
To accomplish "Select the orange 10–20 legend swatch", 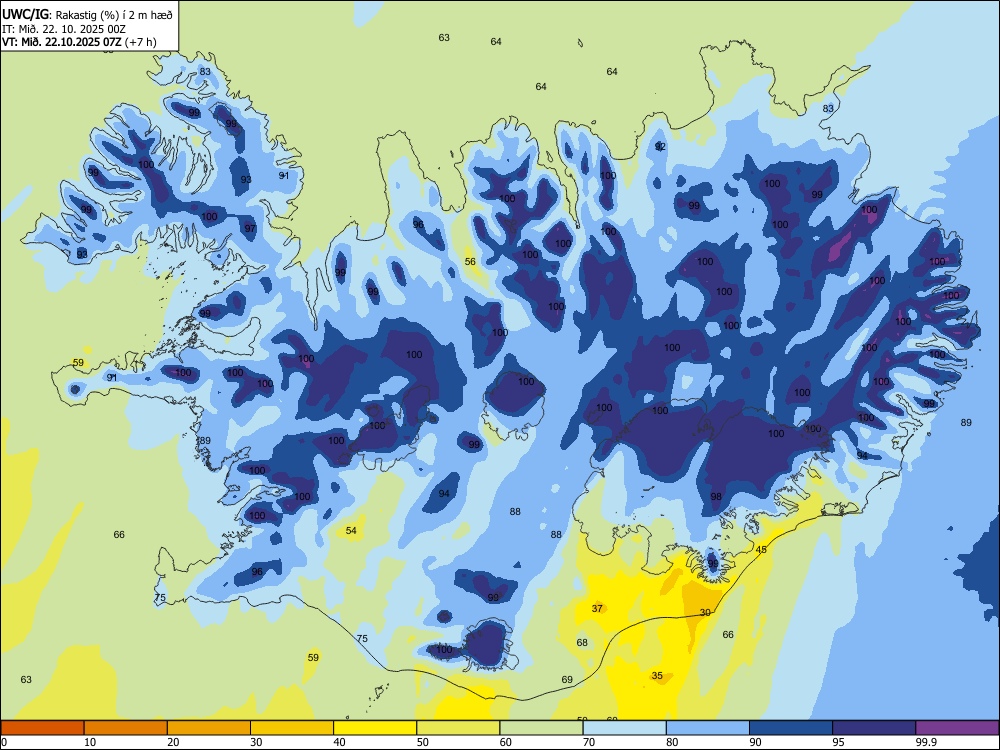I will (x=126, y=728).
